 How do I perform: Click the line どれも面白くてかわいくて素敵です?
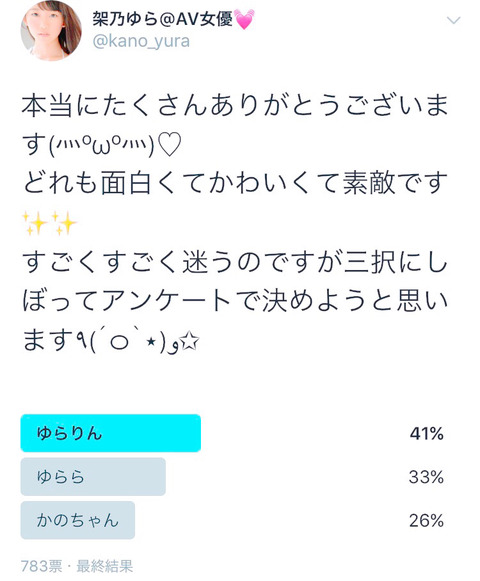[235, 183]
